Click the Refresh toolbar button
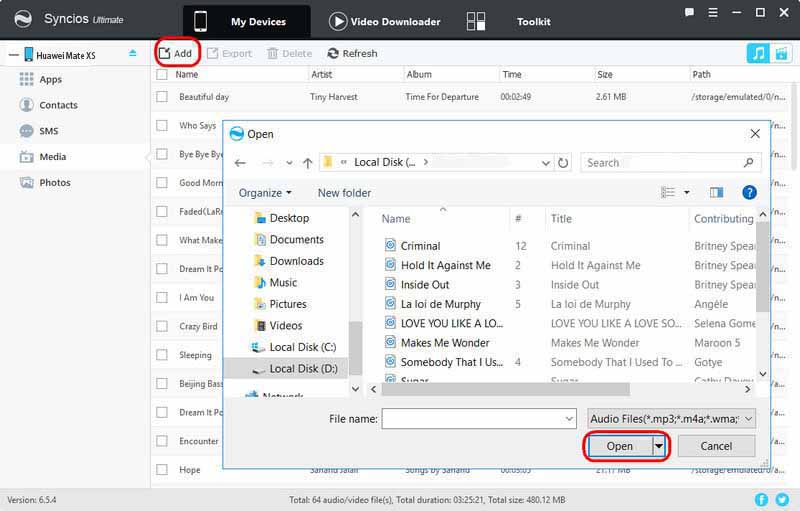 353,53
